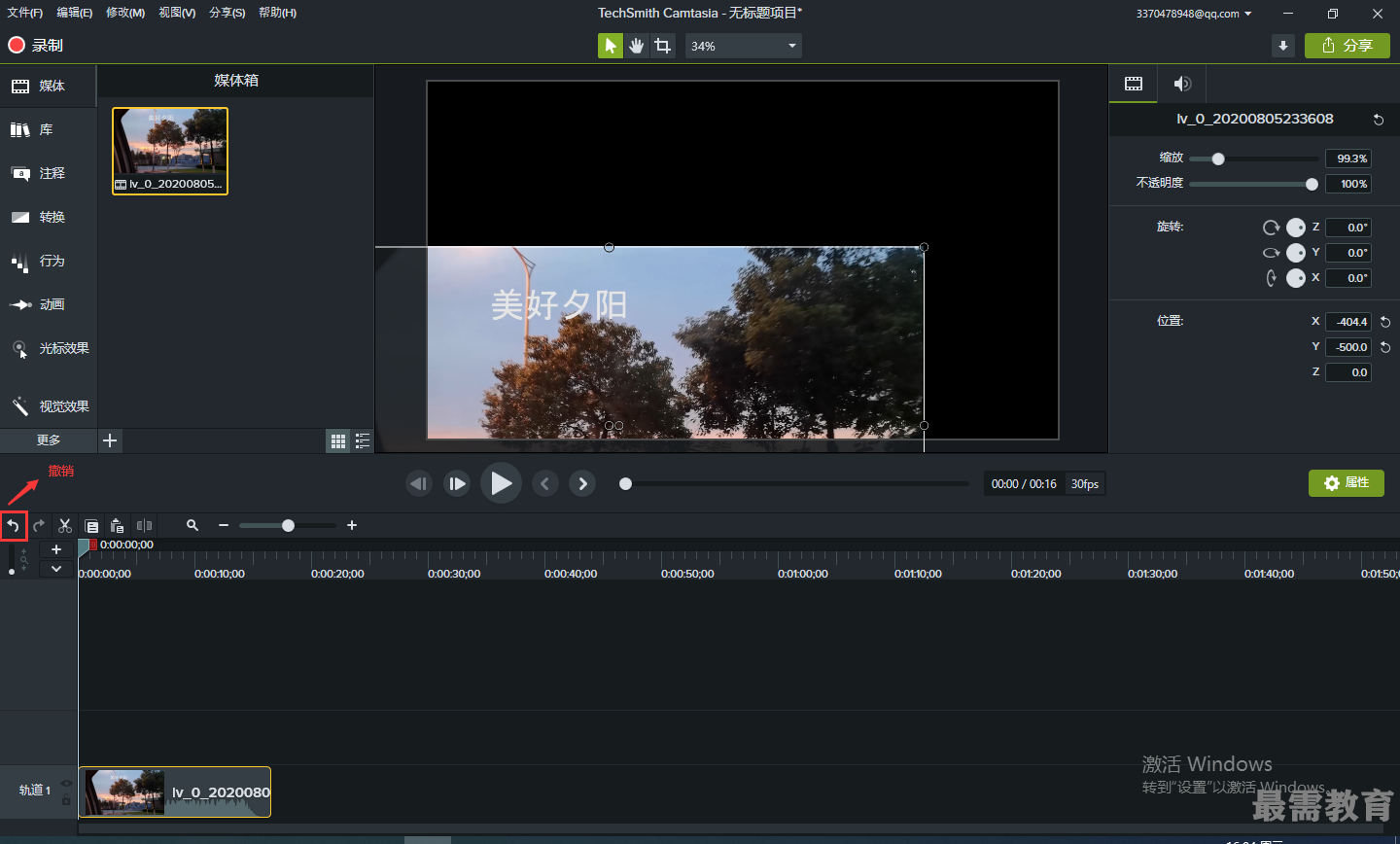Select the hand pan tool
1400x844 pixels.
(x=637, y=46)
